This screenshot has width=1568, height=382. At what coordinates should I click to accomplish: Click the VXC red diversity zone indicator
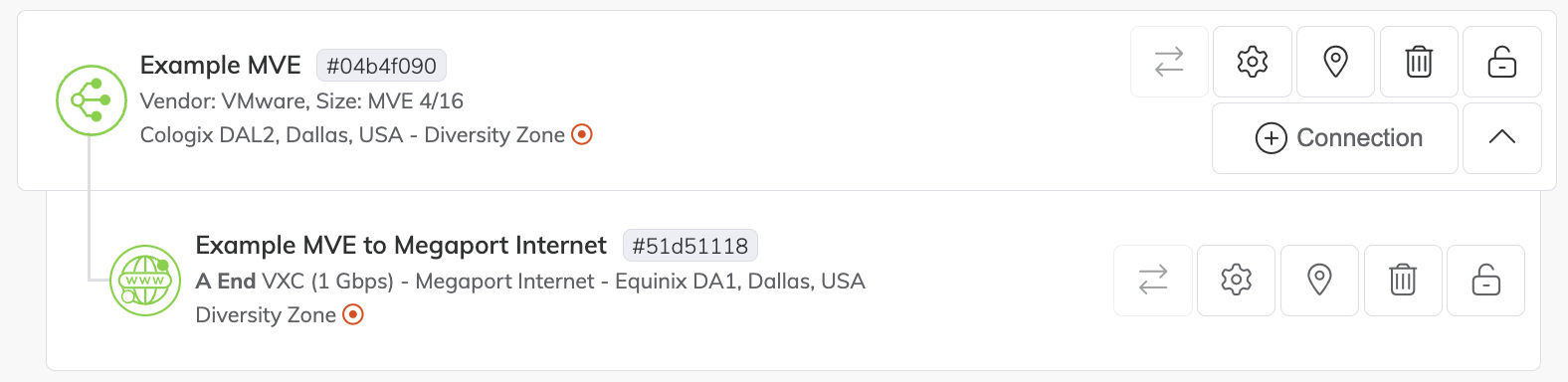(x=353, y=314)
